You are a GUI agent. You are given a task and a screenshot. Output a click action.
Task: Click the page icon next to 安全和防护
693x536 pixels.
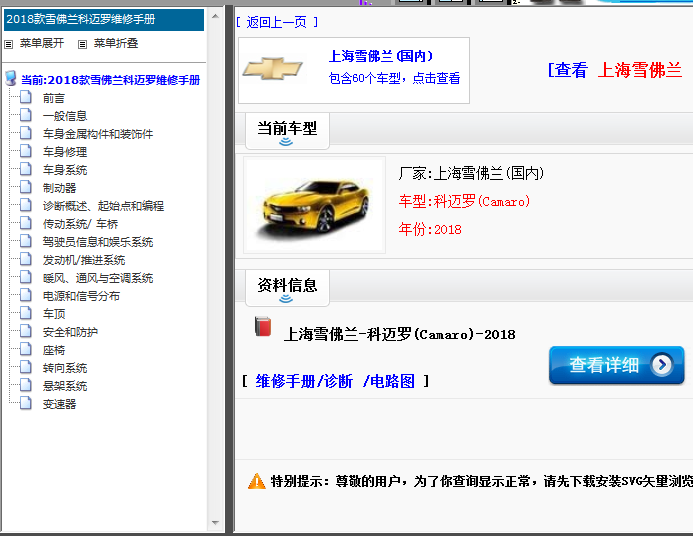click(x=26, y=331)
